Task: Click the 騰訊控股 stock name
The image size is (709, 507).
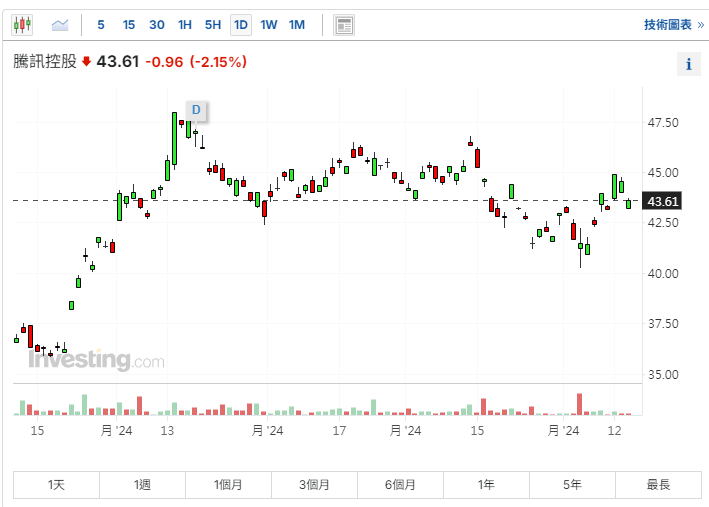Action: pyautogui.click(x=44, y=62)
